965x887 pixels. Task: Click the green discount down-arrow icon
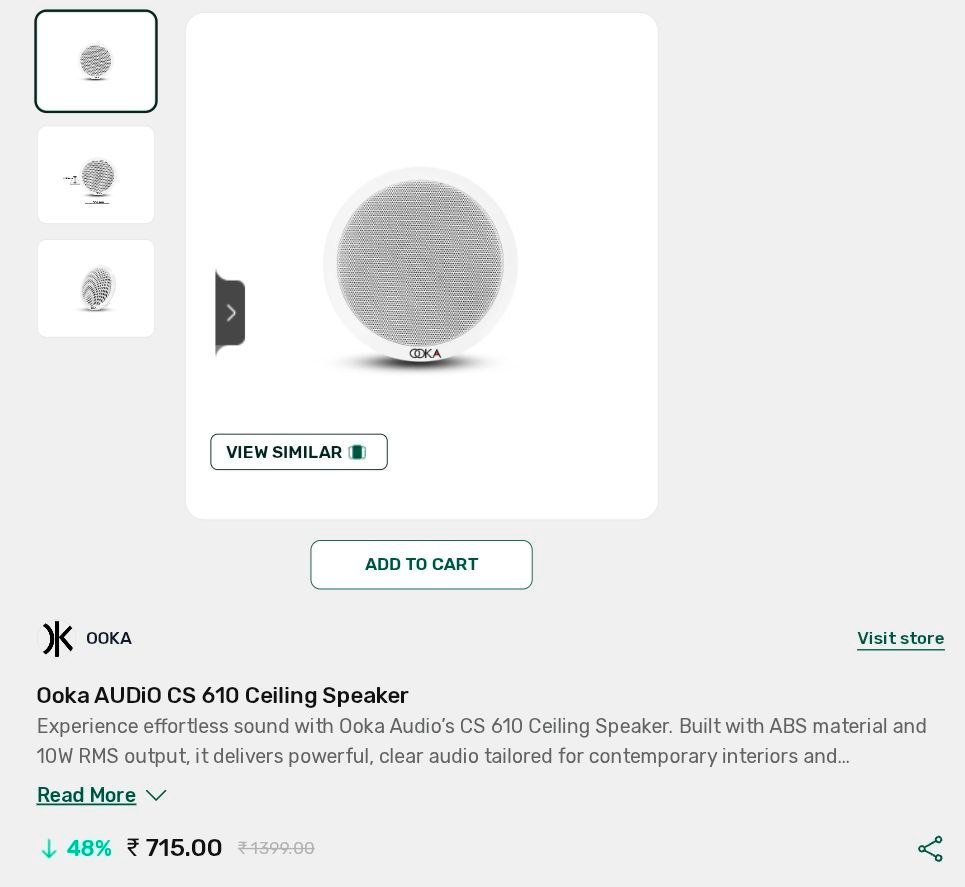point(49,849)
